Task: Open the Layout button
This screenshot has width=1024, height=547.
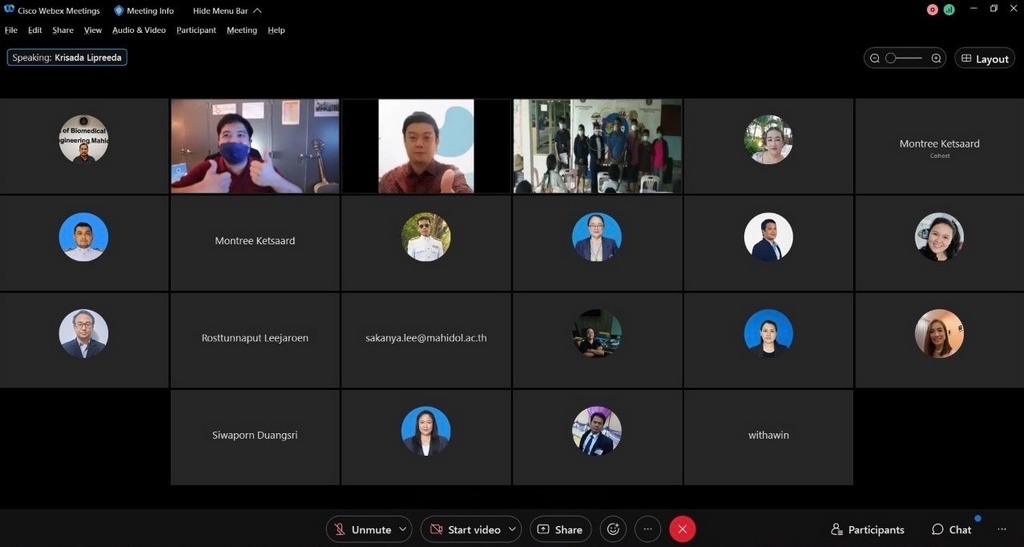Action: click(x=984, y=59)
